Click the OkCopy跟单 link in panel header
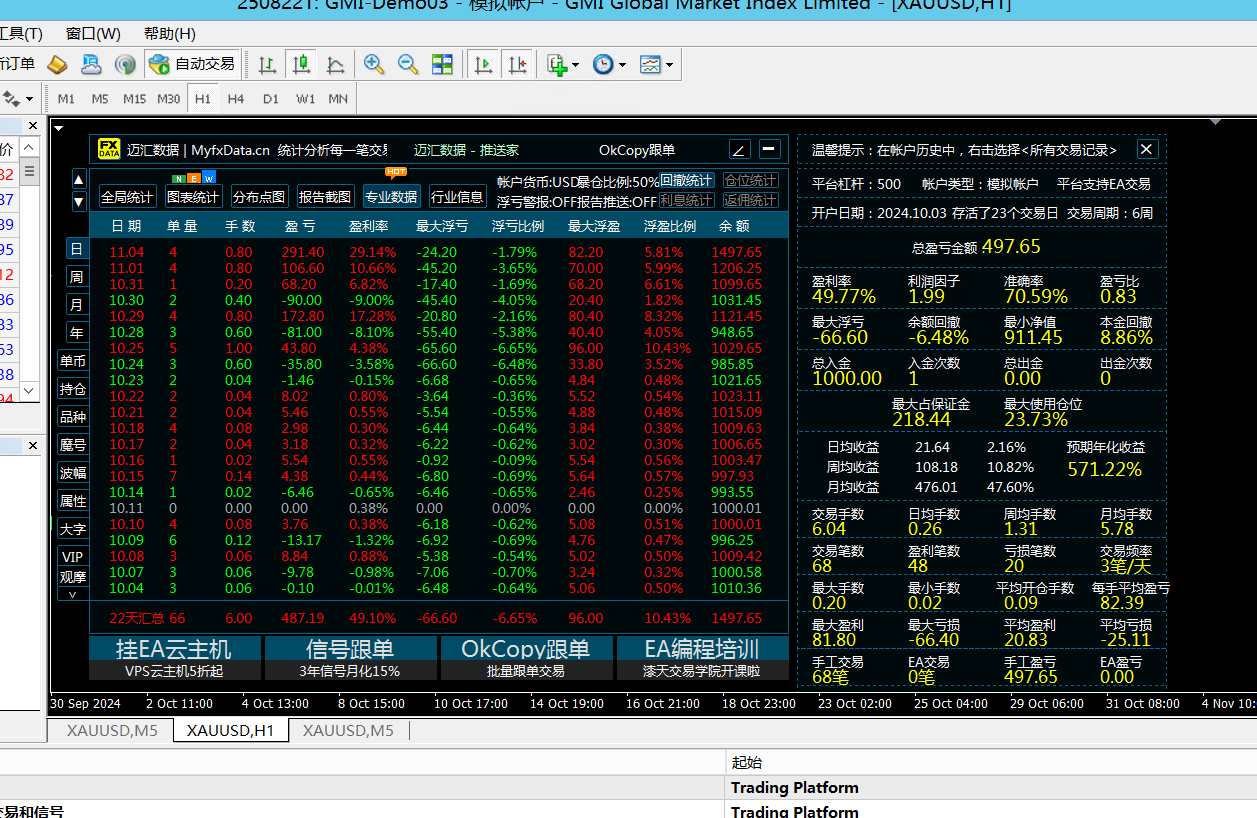Viewport: 1257px width, 818px height. pos(637,150)
